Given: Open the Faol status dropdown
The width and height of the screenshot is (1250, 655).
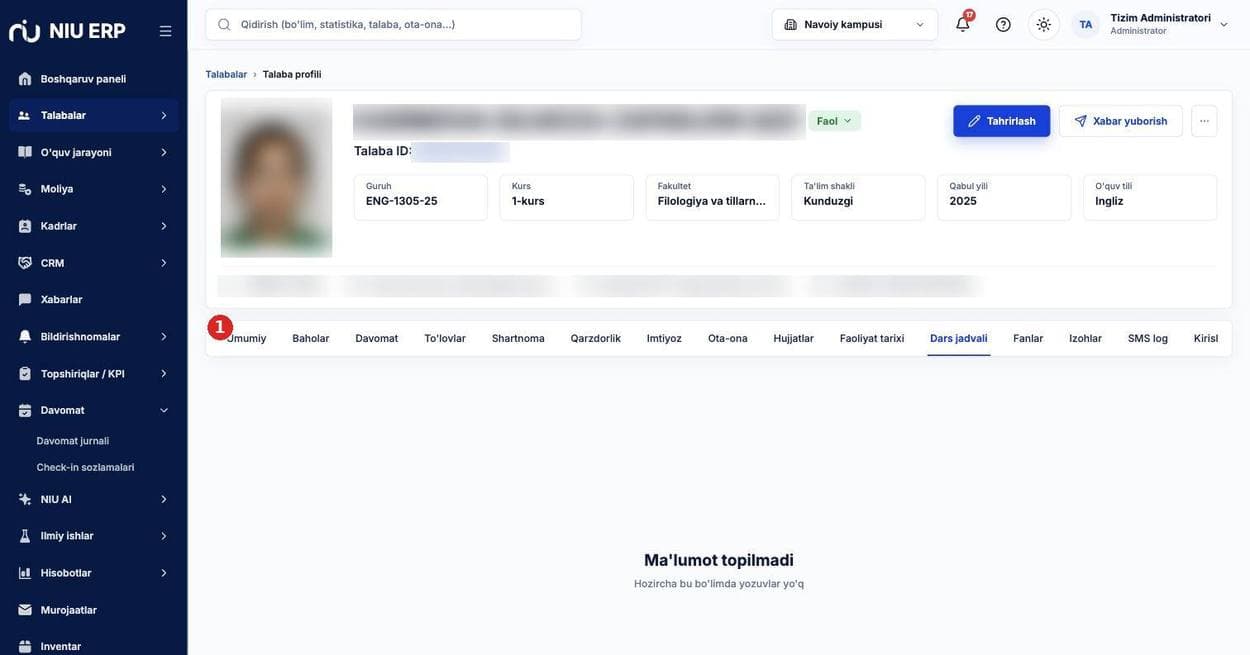Looking at the screenshot, I should 834,121.
